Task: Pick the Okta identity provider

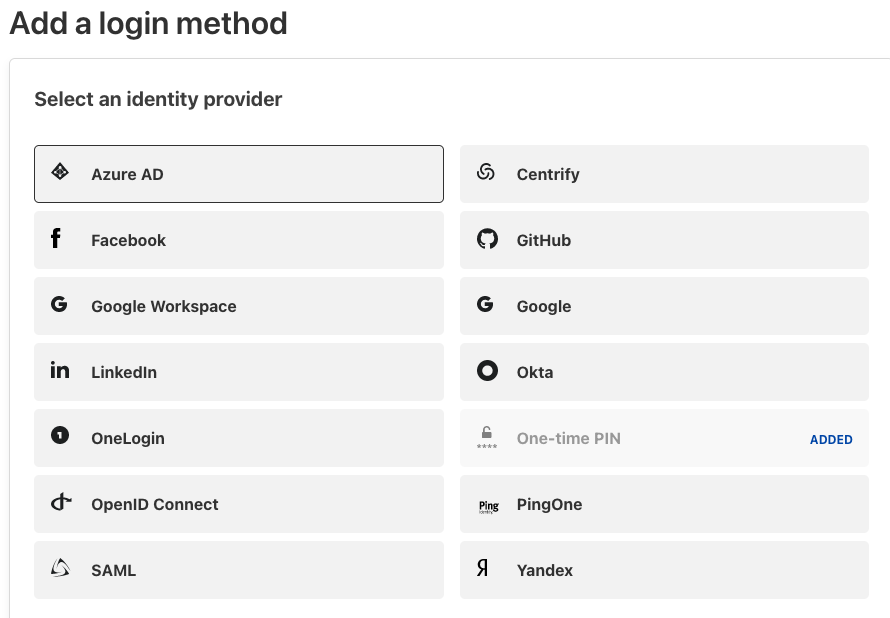Action: click(x=664, y=372)
